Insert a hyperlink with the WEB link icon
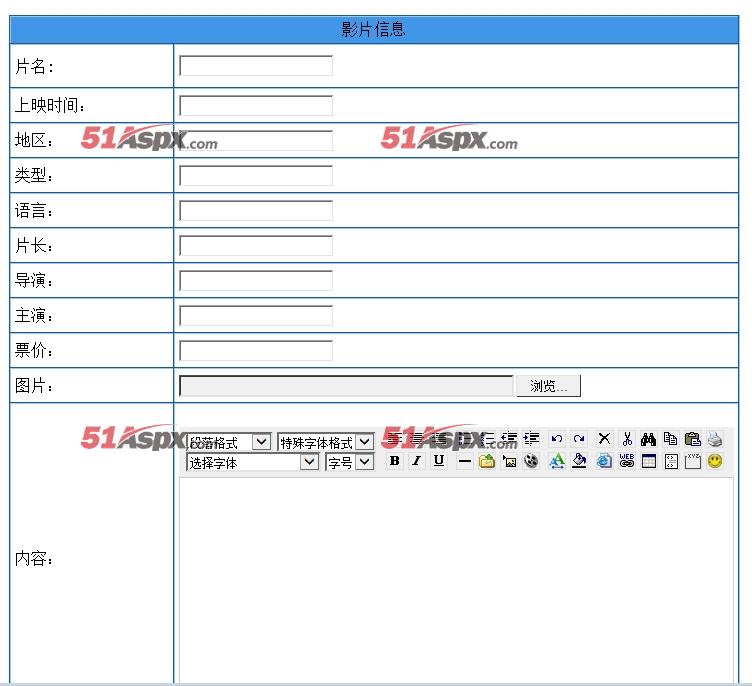The image size is (752, 686). click(x=627, y=461)
